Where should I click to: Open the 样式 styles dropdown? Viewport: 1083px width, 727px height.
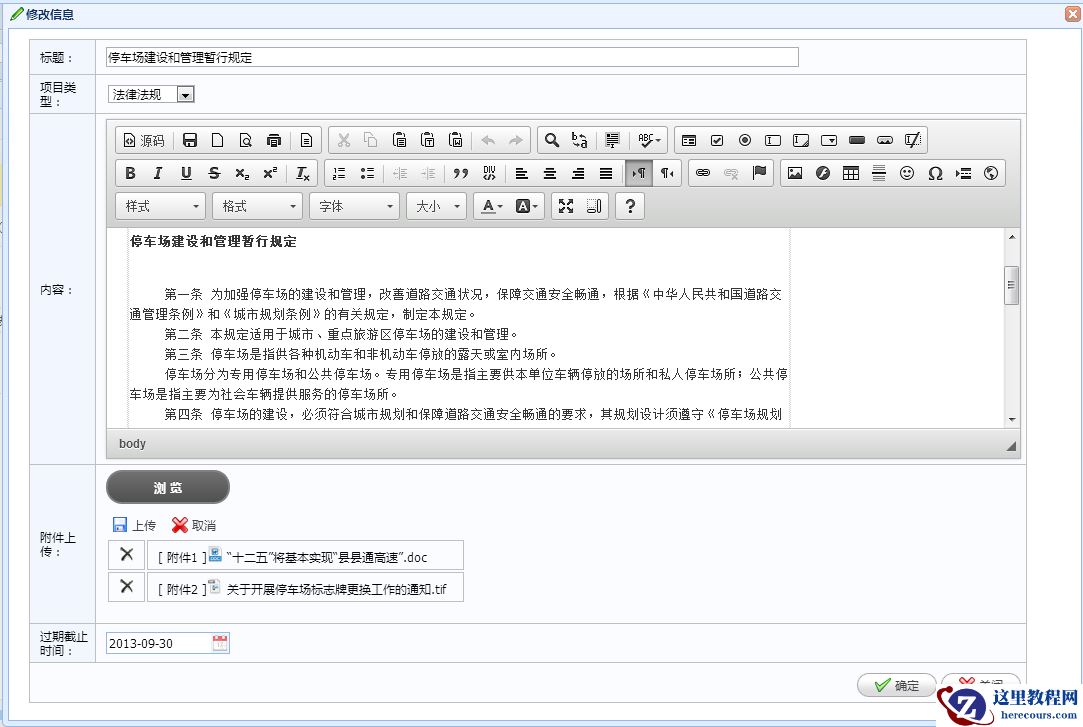pos(160,206)
